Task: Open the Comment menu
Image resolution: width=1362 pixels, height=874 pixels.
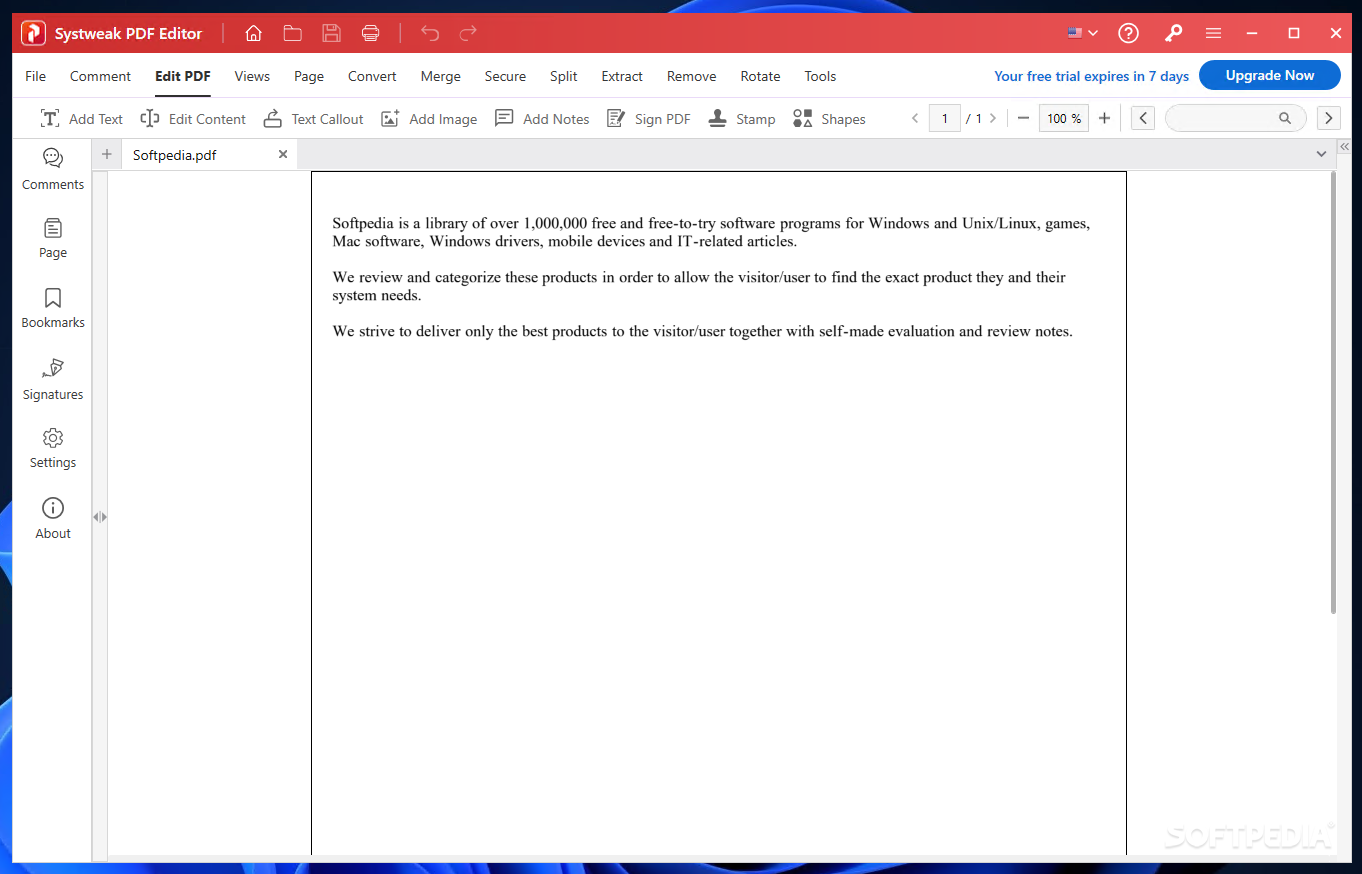Action: (x=100, y=76)
